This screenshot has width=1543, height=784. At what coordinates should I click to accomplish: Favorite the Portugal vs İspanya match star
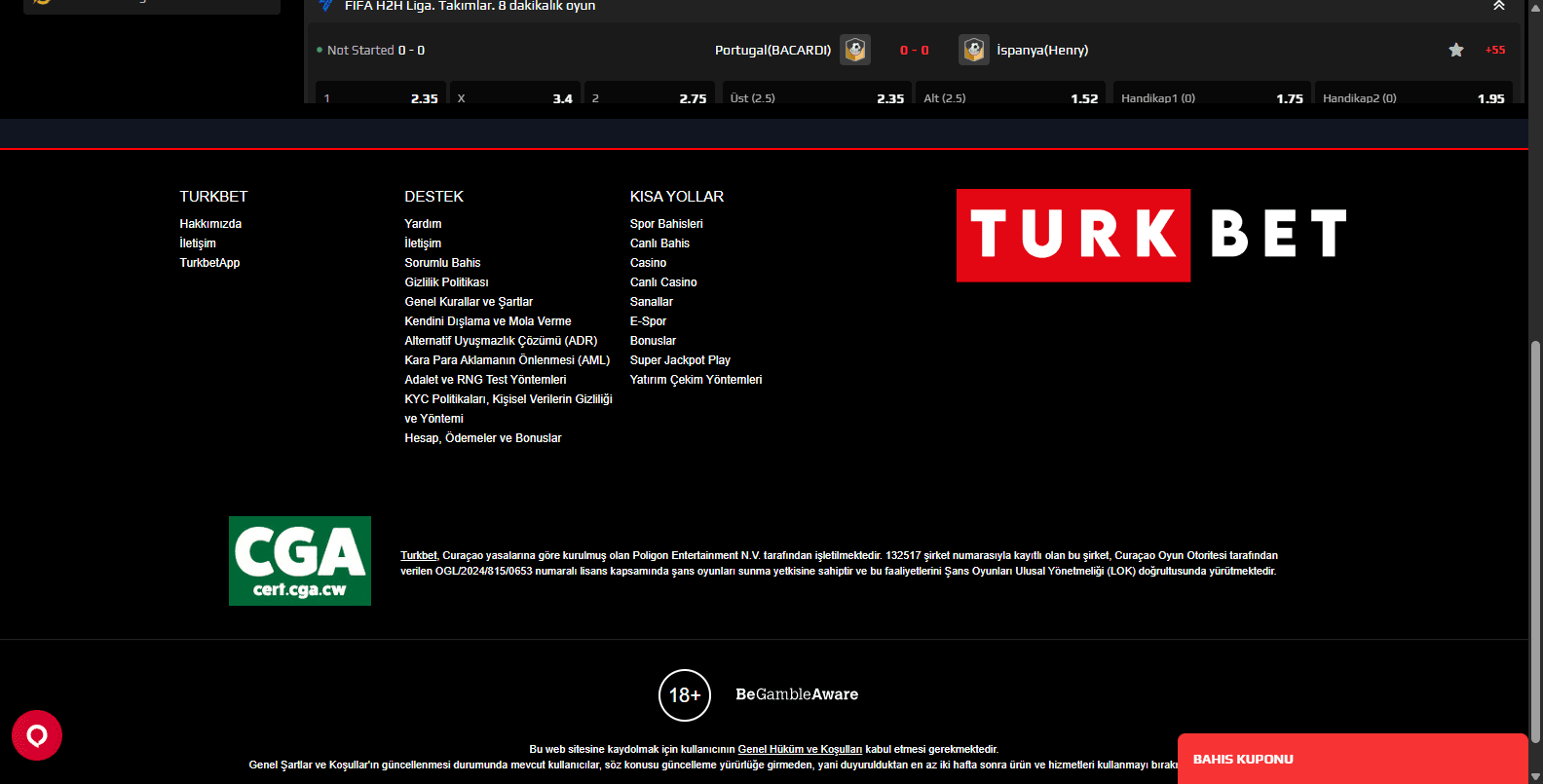point(1456,50)
